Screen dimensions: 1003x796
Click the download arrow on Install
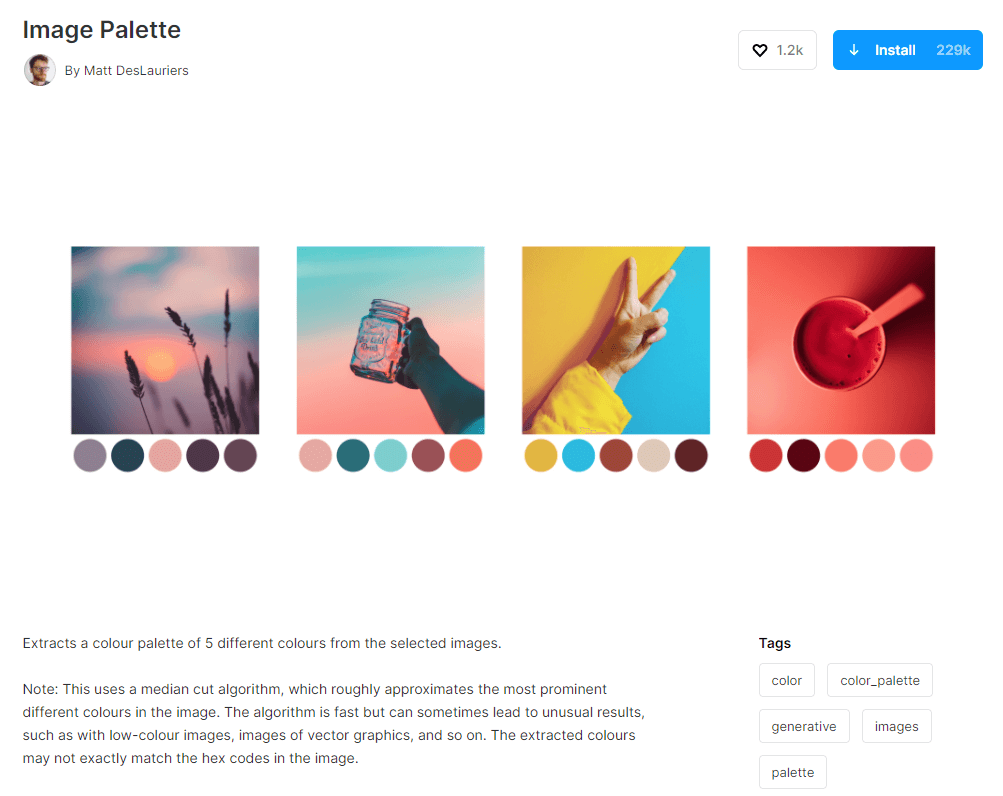click(x=853, y=50)
